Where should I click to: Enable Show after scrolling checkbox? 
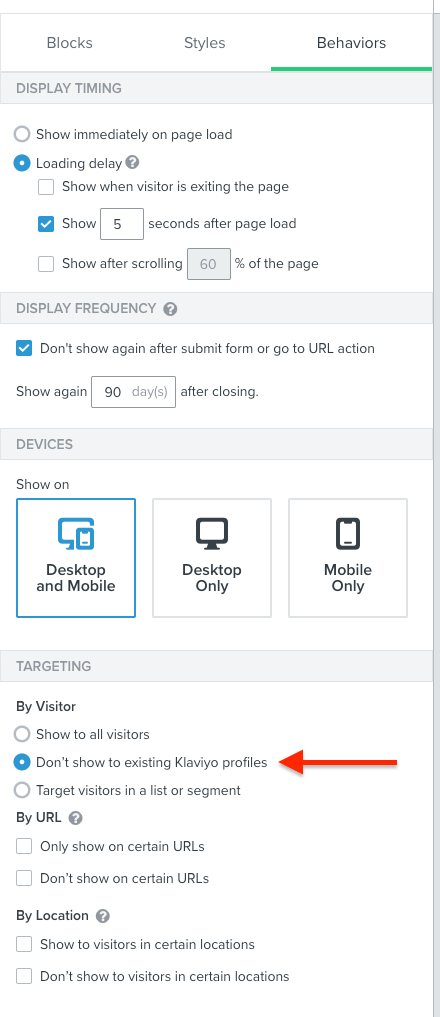(x=46, y=264)
